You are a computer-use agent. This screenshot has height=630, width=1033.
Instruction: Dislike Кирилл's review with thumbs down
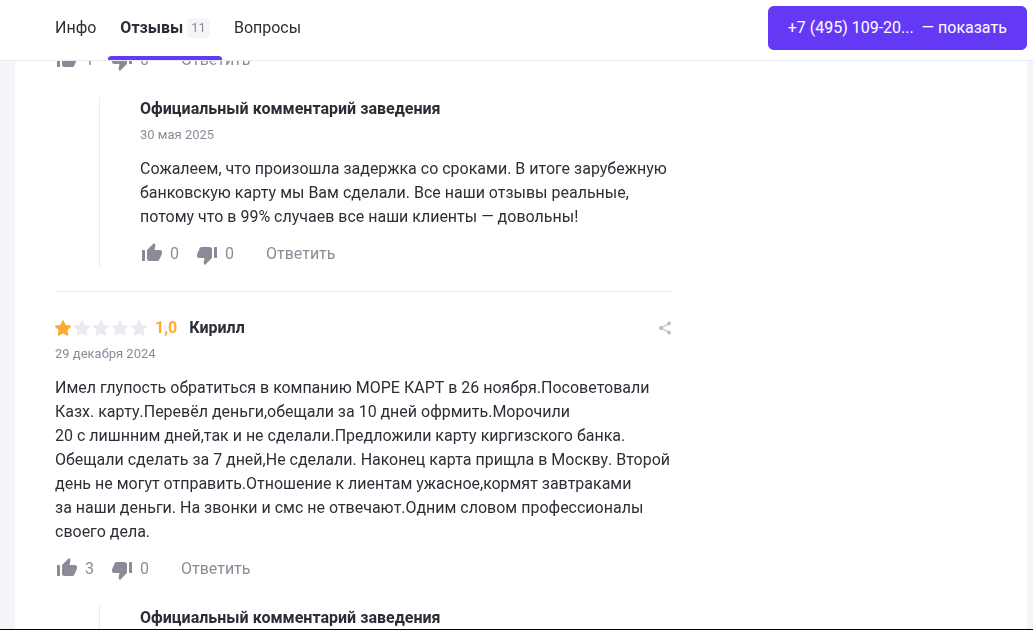(122, 568)
